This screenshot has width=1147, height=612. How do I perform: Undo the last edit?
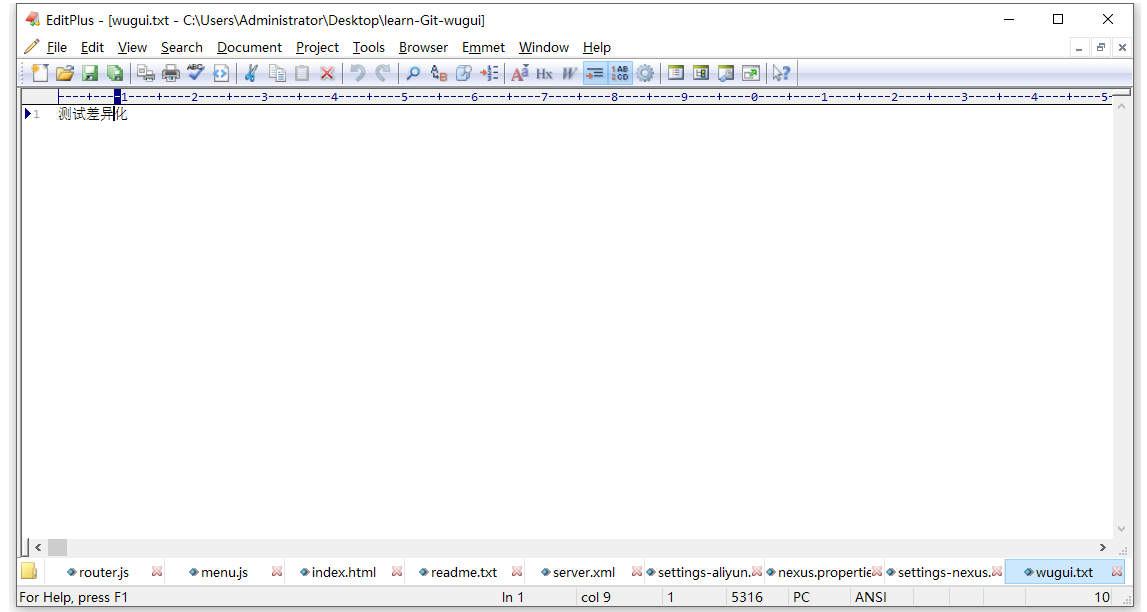(357, 73)
